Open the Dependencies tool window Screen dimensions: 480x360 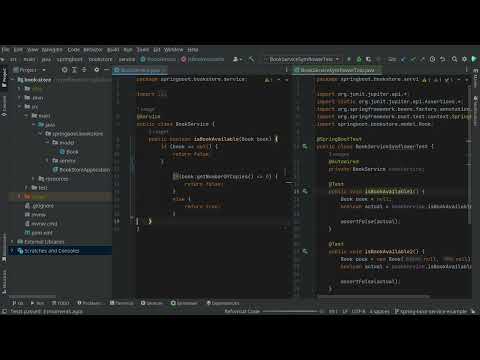click(223, 303)
